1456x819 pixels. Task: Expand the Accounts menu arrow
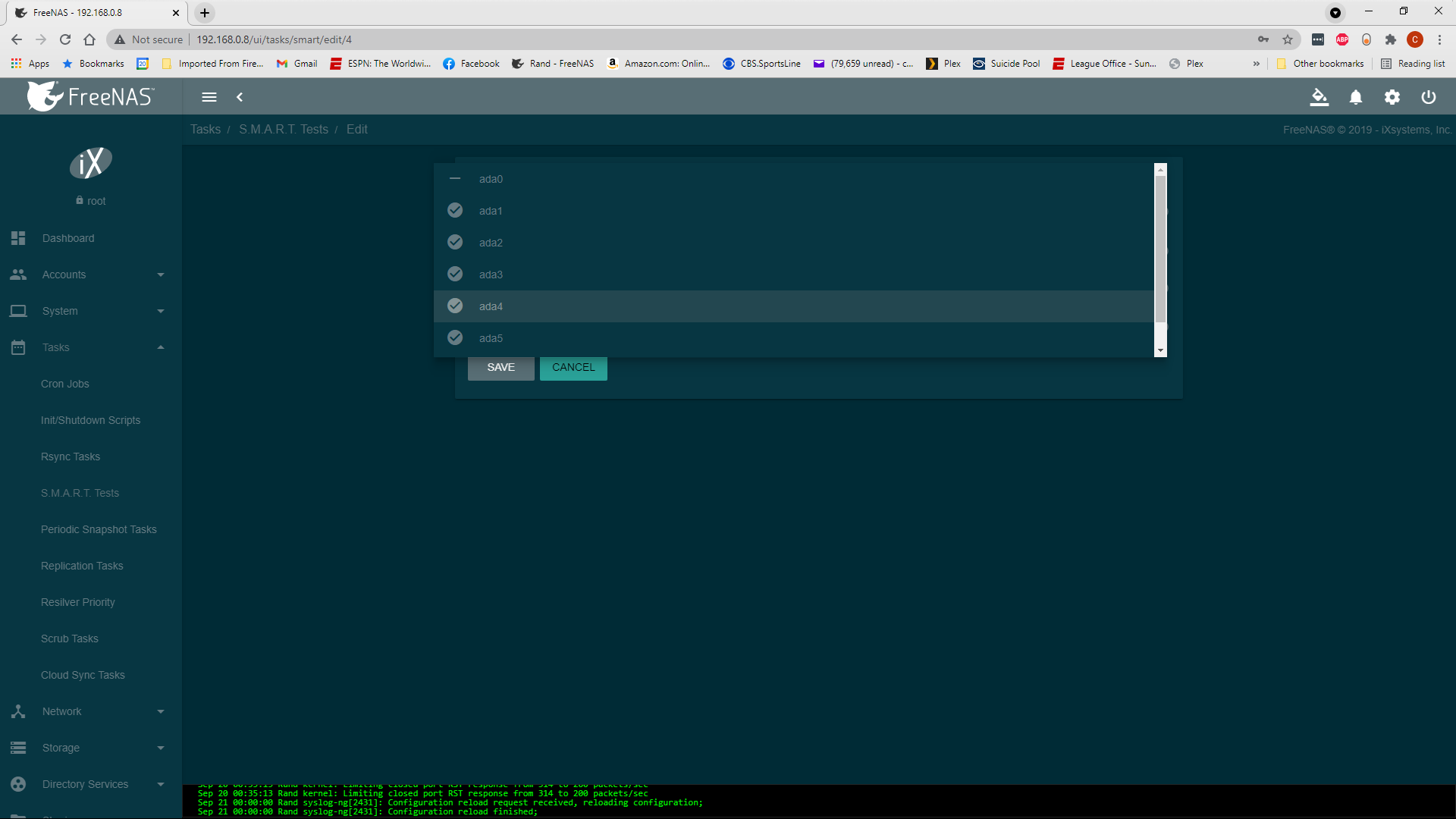(x=161, y=275)
